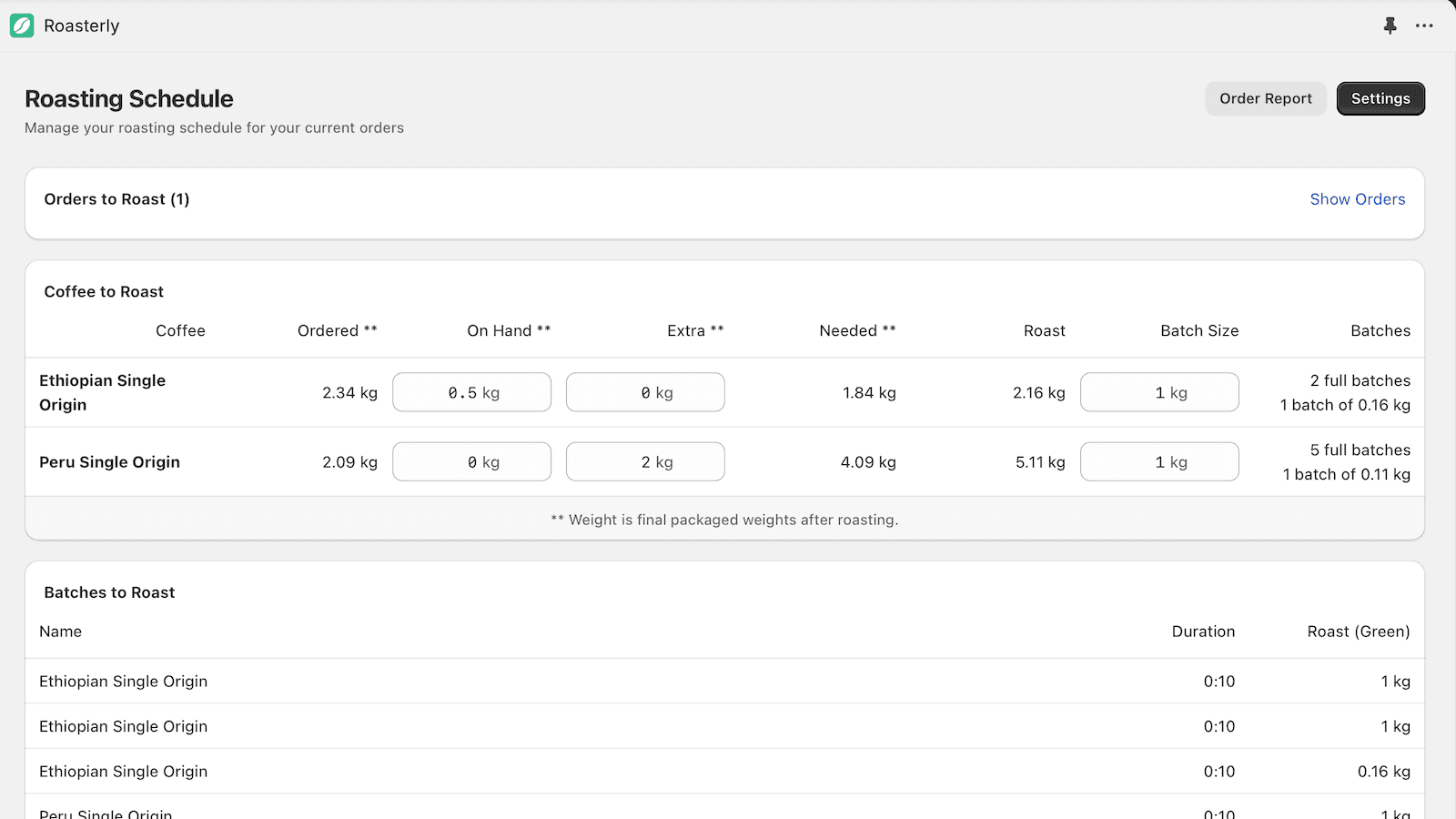Edit the Peru Single Origin Extra 2 kg field
This screenshot has height=819, width=1456.
coord(645,461)
